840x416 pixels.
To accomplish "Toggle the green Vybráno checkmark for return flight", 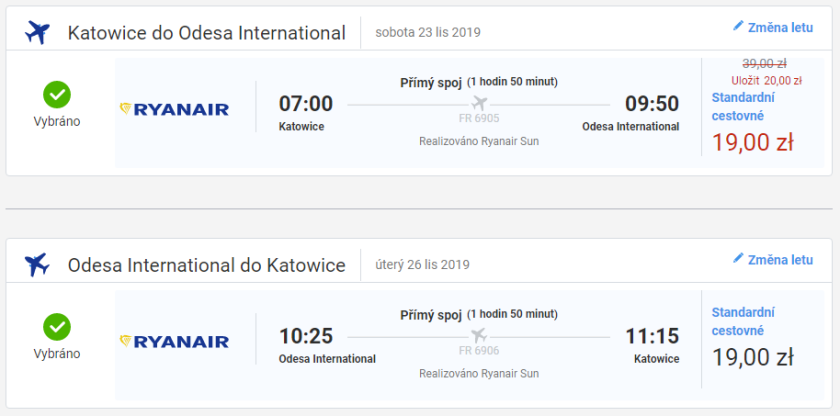I will [x=56, y=326].
